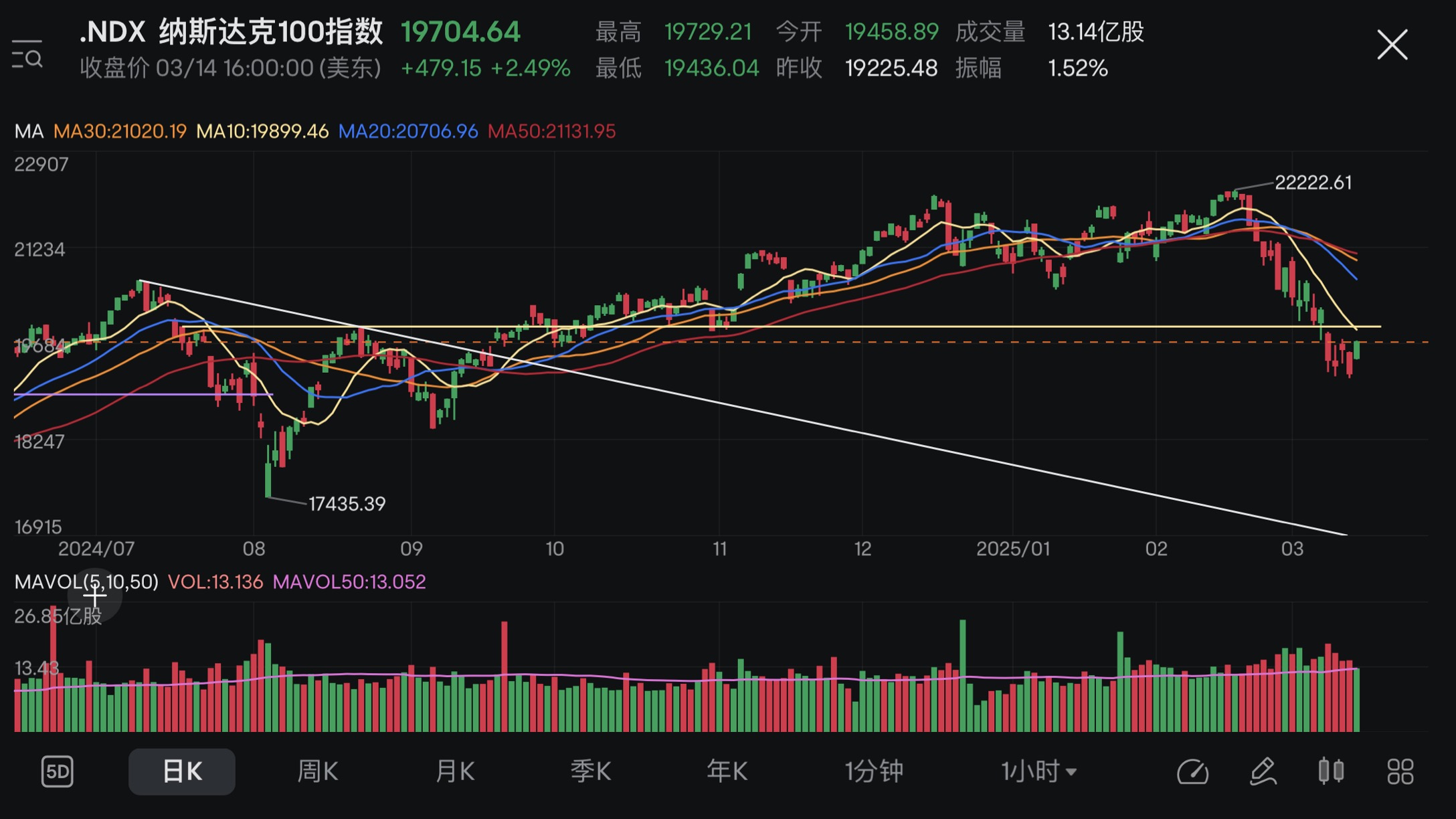
Task: Tap the MA50:21131.95 value
Action: coord(551,131)
